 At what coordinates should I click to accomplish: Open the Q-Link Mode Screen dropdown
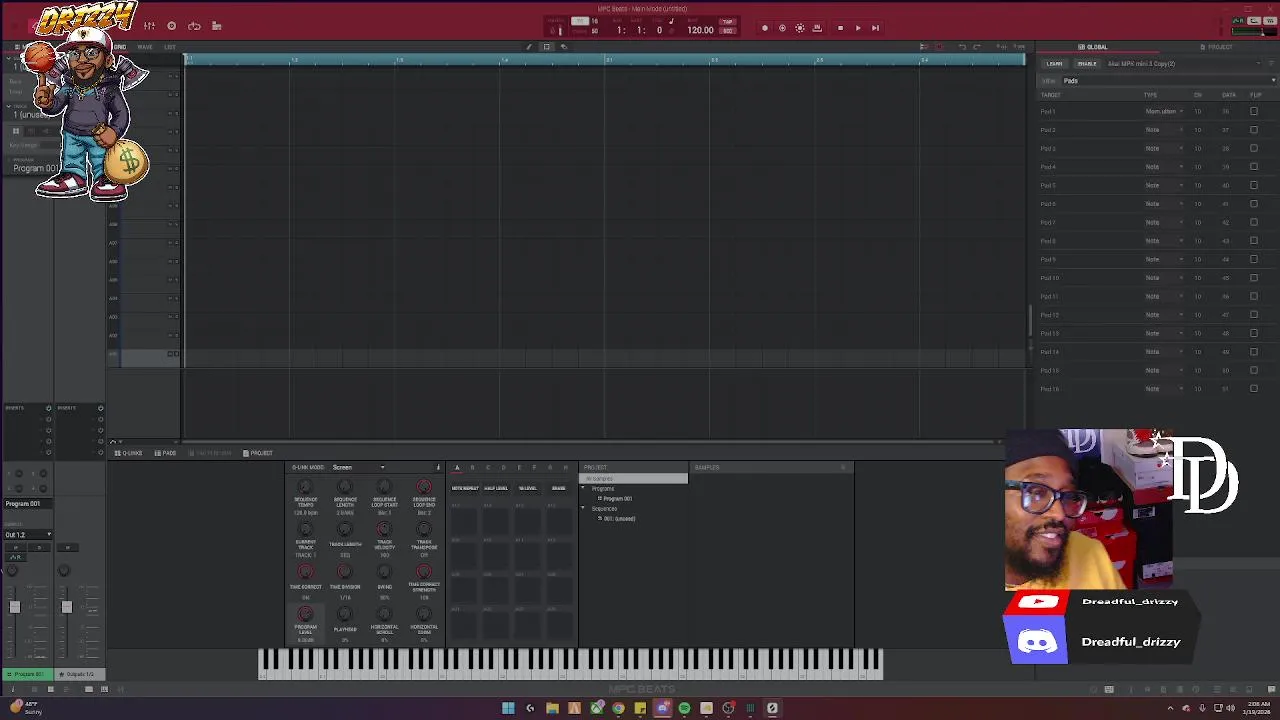(358, 468)
